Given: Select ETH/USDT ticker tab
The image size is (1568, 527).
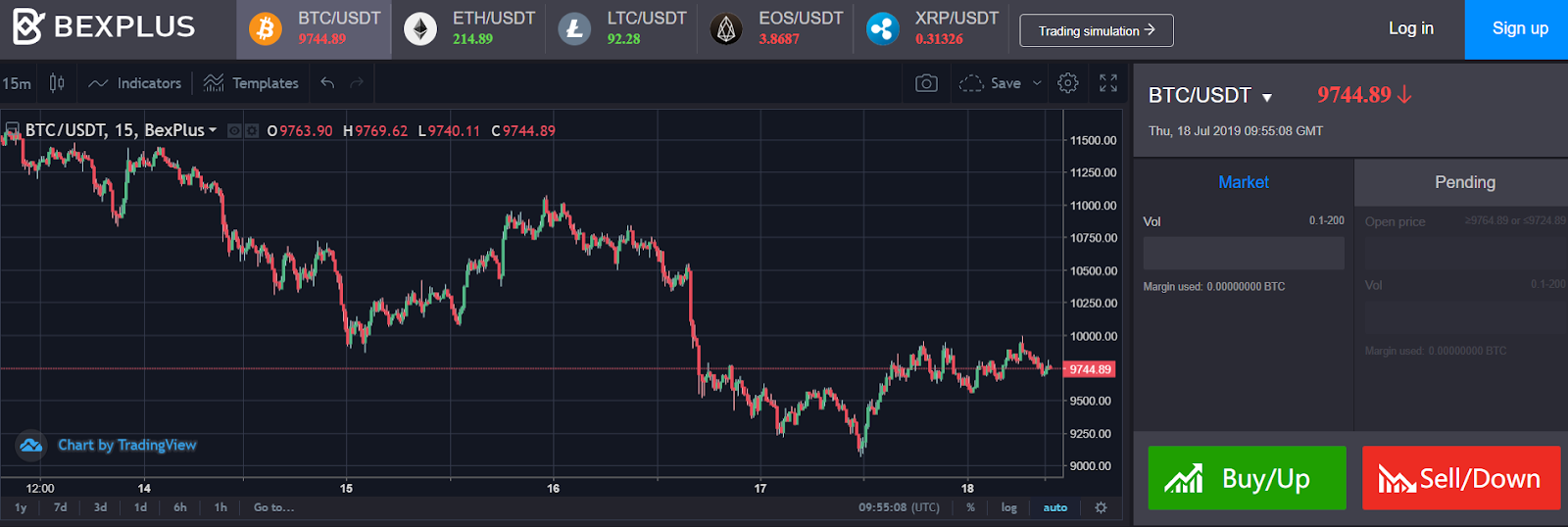Looking at the screenshot, I should [x=468, y=29].
